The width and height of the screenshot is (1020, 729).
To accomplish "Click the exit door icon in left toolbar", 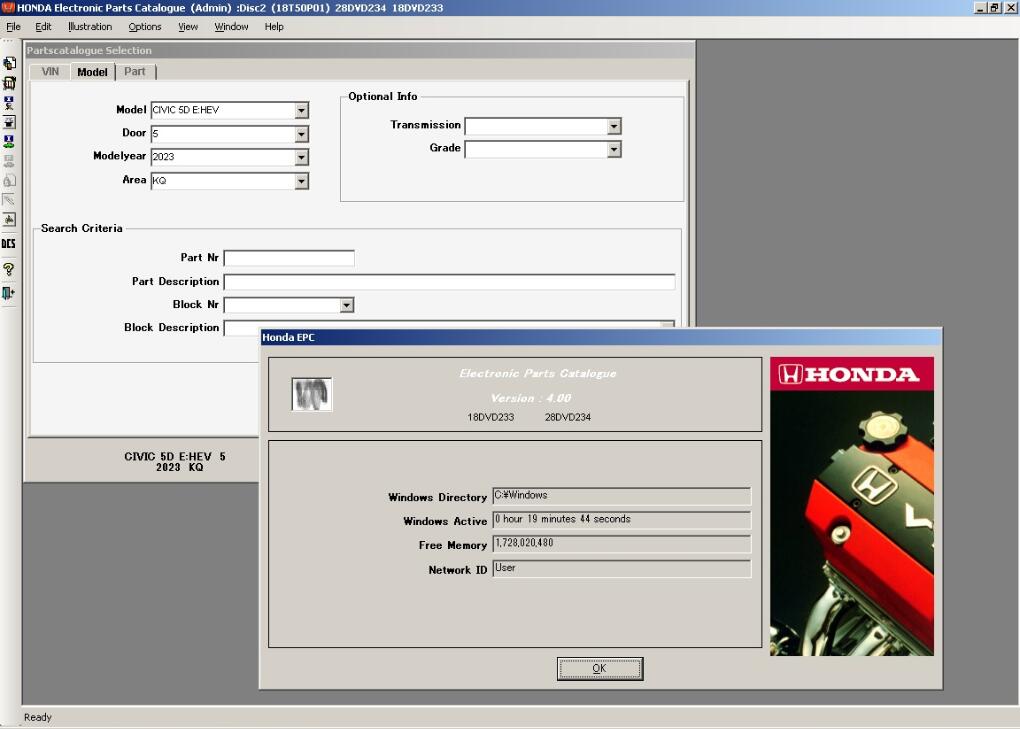I will [8, 293].
